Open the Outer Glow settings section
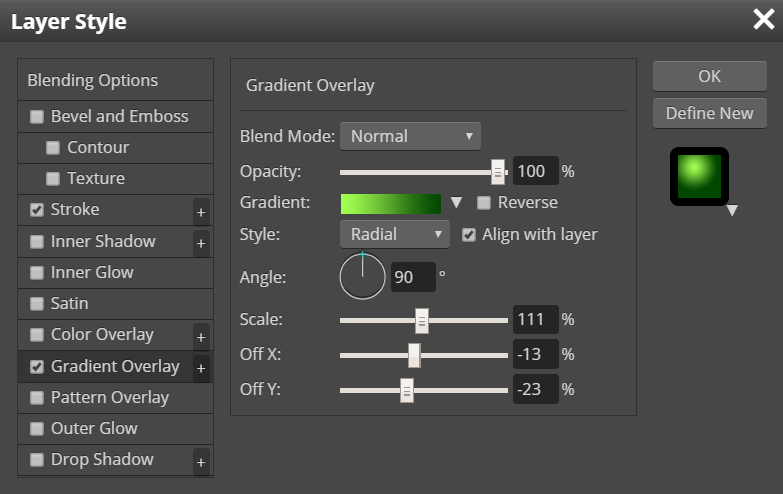This screenshot has height=494, width=783. 94,428
